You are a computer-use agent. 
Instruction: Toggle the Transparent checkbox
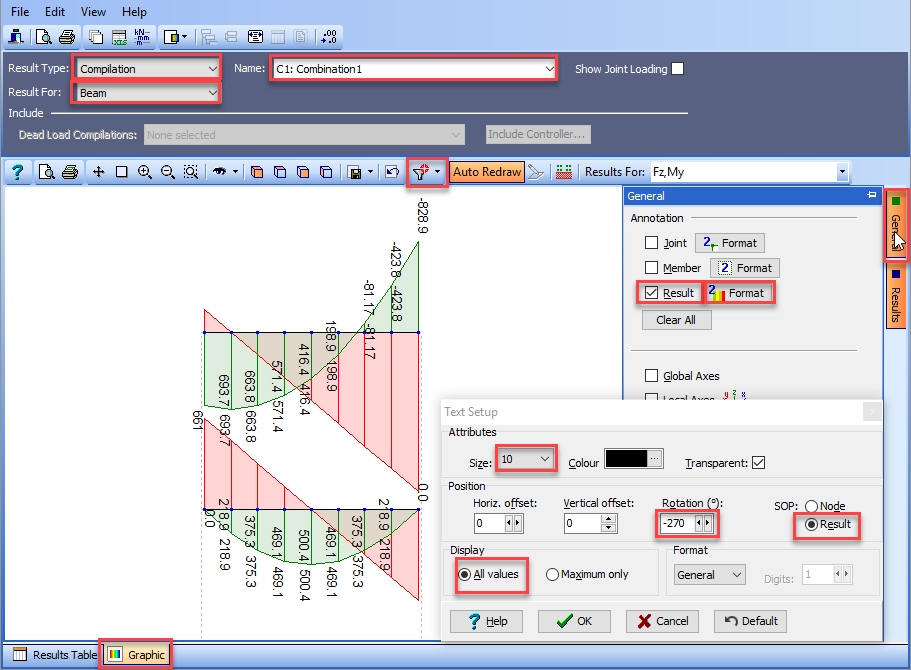point(758,463)
